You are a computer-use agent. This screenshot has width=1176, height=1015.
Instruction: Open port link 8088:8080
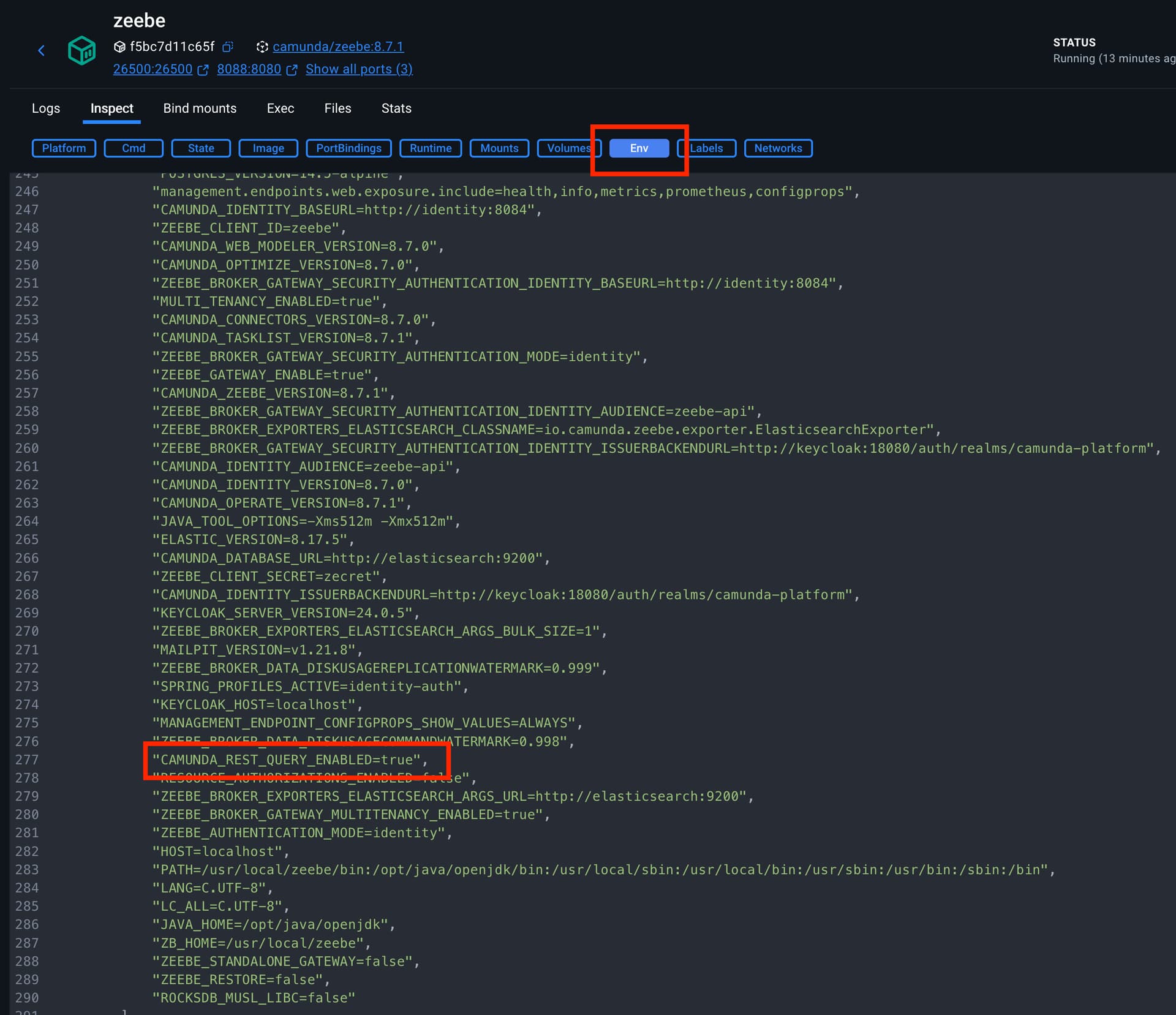click(x=249, y=69)
